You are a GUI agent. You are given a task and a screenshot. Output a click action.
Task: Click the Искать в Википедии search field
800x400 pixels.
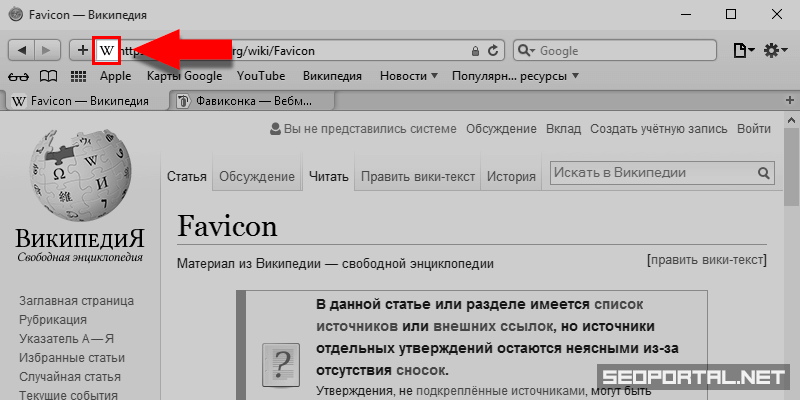[x=650, y=173]
